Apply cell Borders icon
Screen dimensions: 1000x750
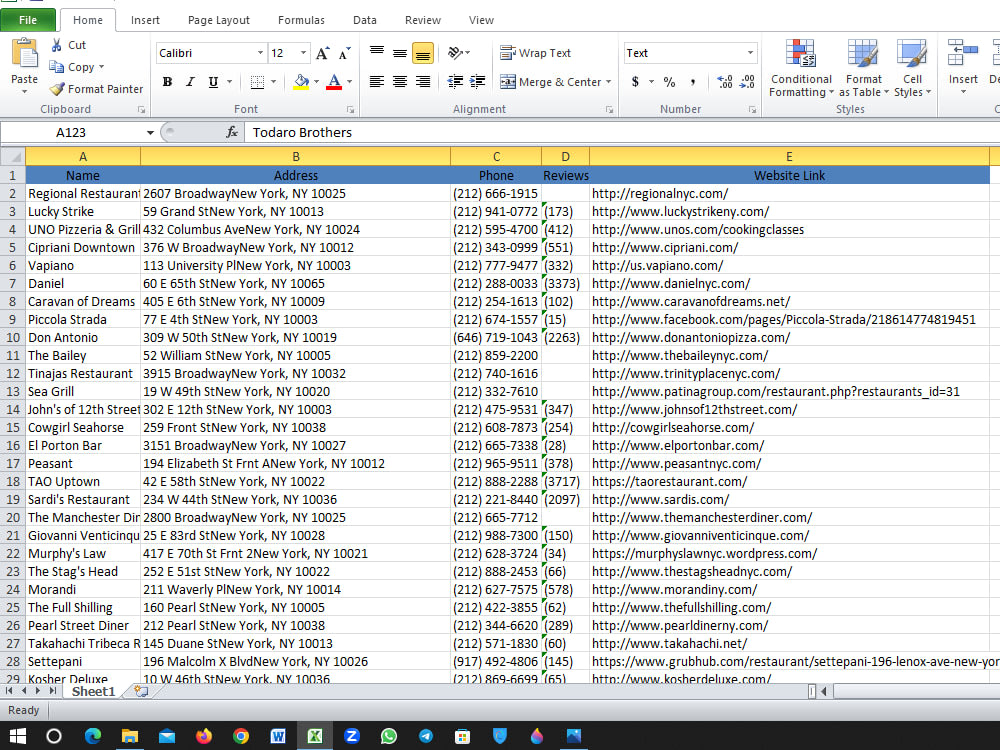[x=257, y=82]
